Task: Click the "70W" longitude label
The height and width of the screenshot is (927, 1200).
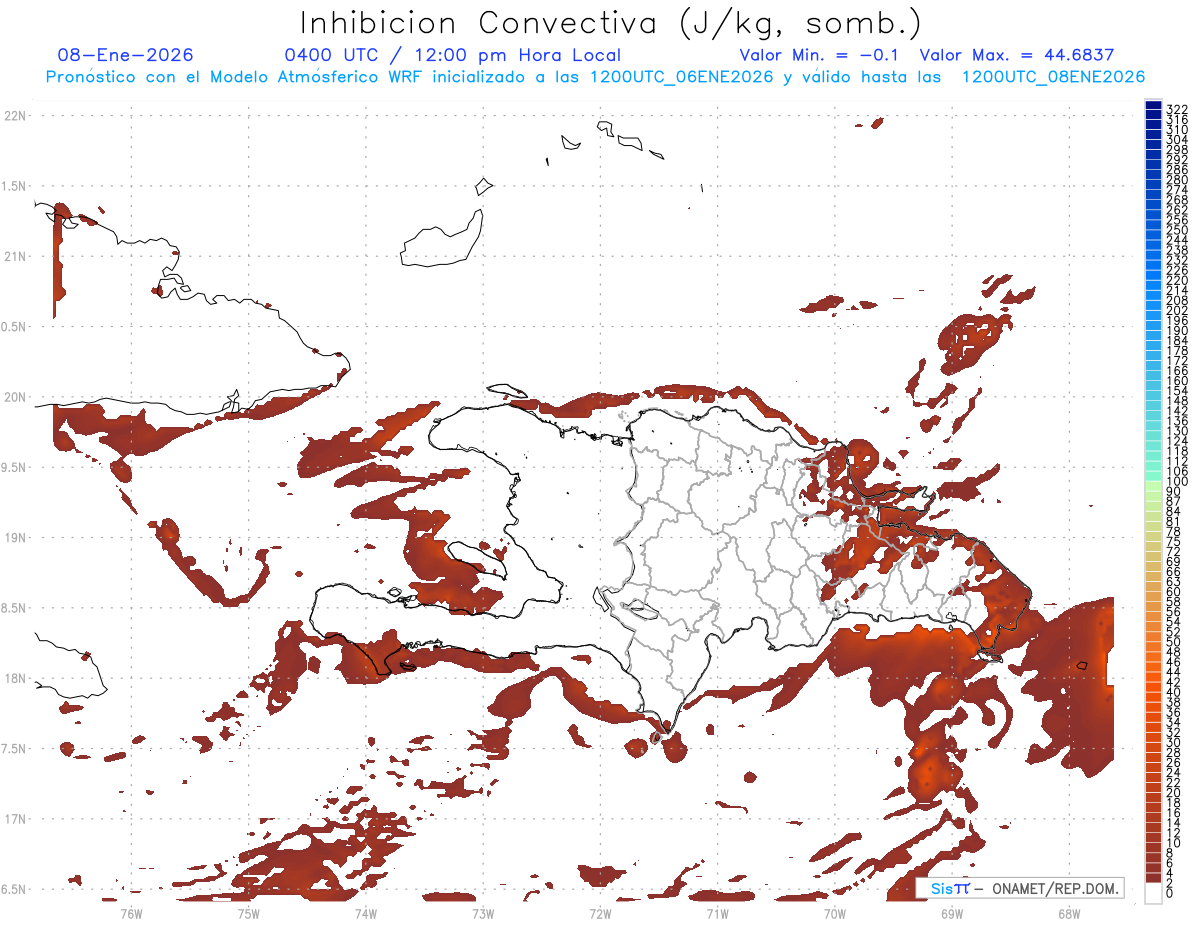Action: click(835, 912)
